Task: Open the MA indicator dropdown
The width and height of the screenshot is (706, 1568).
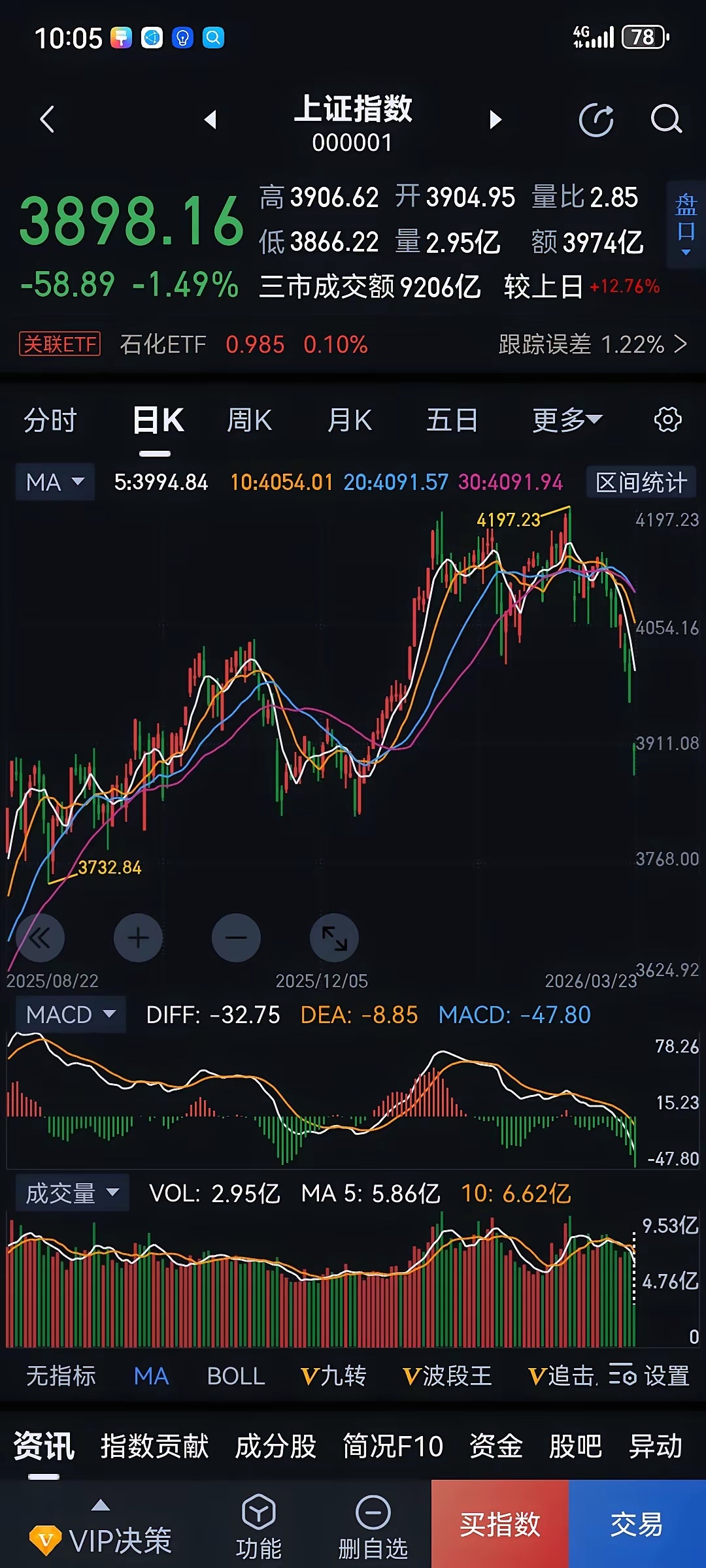Action: [x=56, y=482]
